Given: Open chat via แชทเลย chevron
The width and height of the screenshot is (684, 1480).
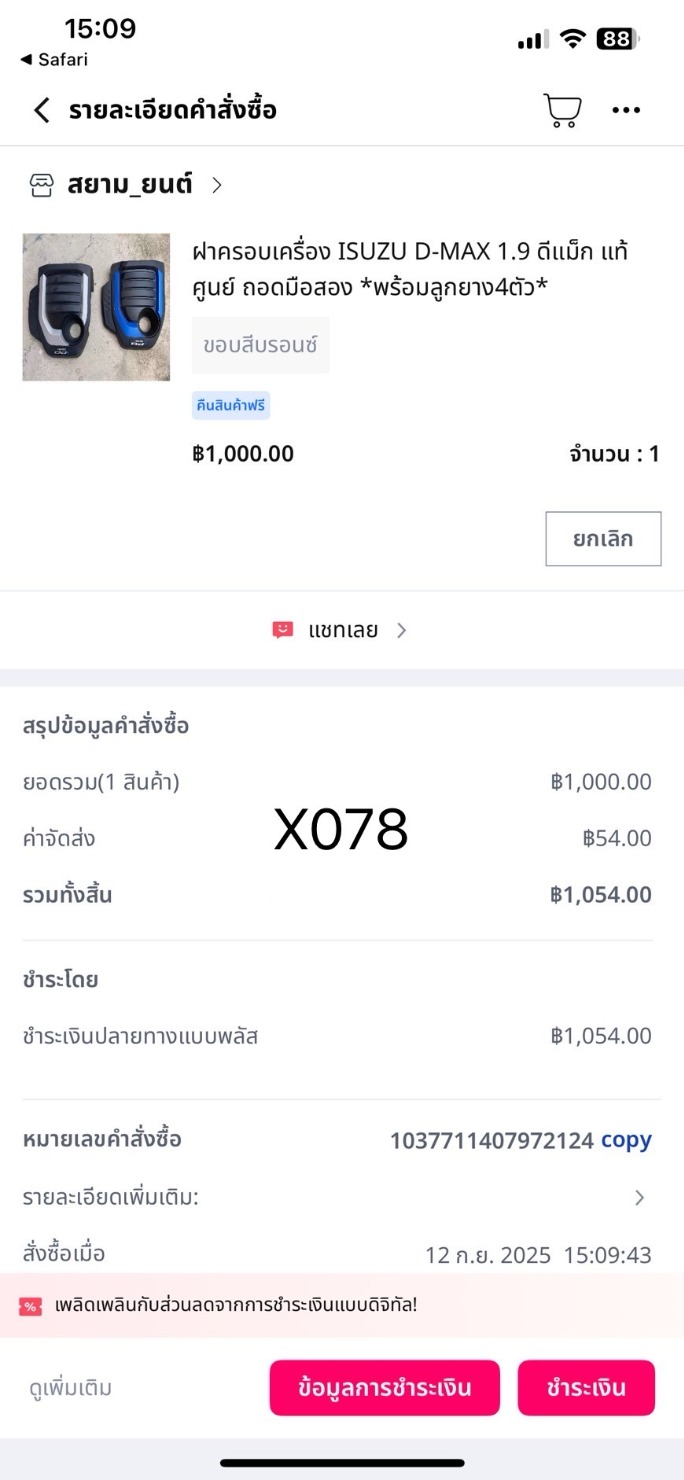Looking at the screenshot, I should [402, 630].
